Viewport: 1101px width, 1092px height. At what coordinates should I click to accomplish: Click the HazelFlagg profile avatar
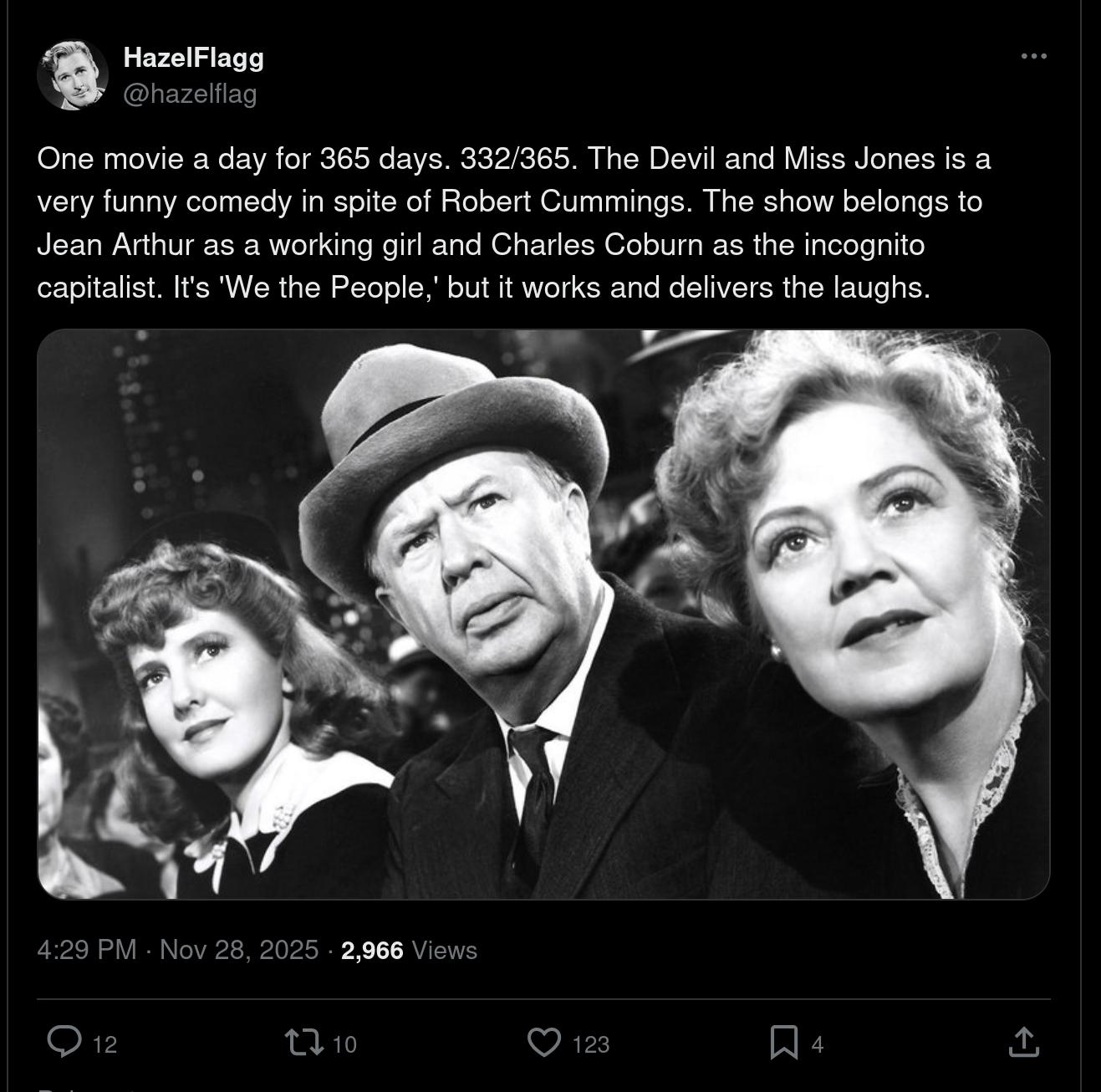pos(74,74)
